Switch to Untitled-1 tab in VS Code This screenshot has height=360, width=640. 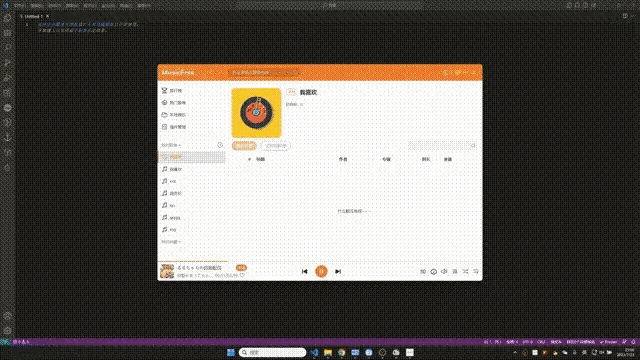pyautogui.click(x=34, y=16)
